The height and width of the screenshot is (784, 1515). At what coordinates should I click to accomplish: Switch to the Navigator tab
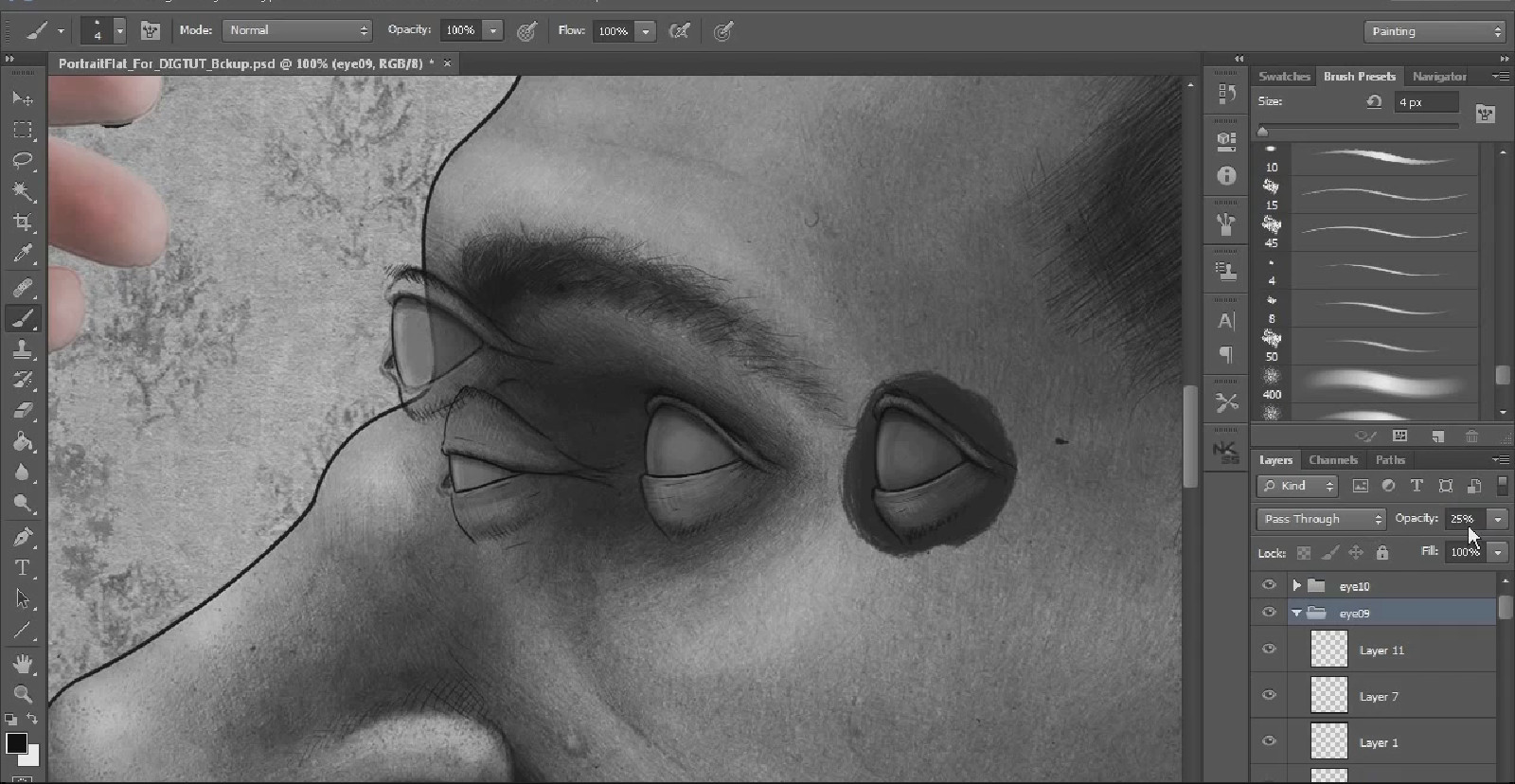[1439, 77]
